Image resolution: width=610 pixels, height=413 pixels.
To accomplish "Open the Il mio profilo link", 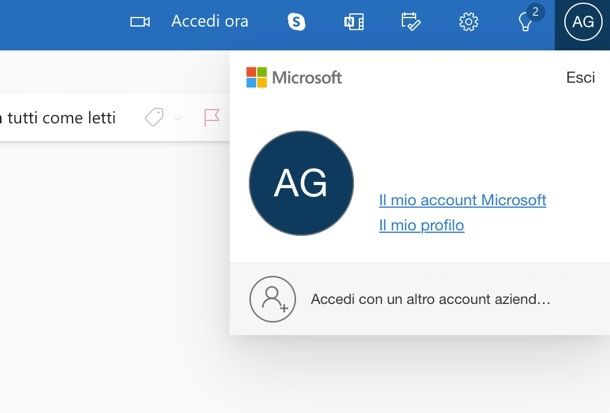I will 421,225.
